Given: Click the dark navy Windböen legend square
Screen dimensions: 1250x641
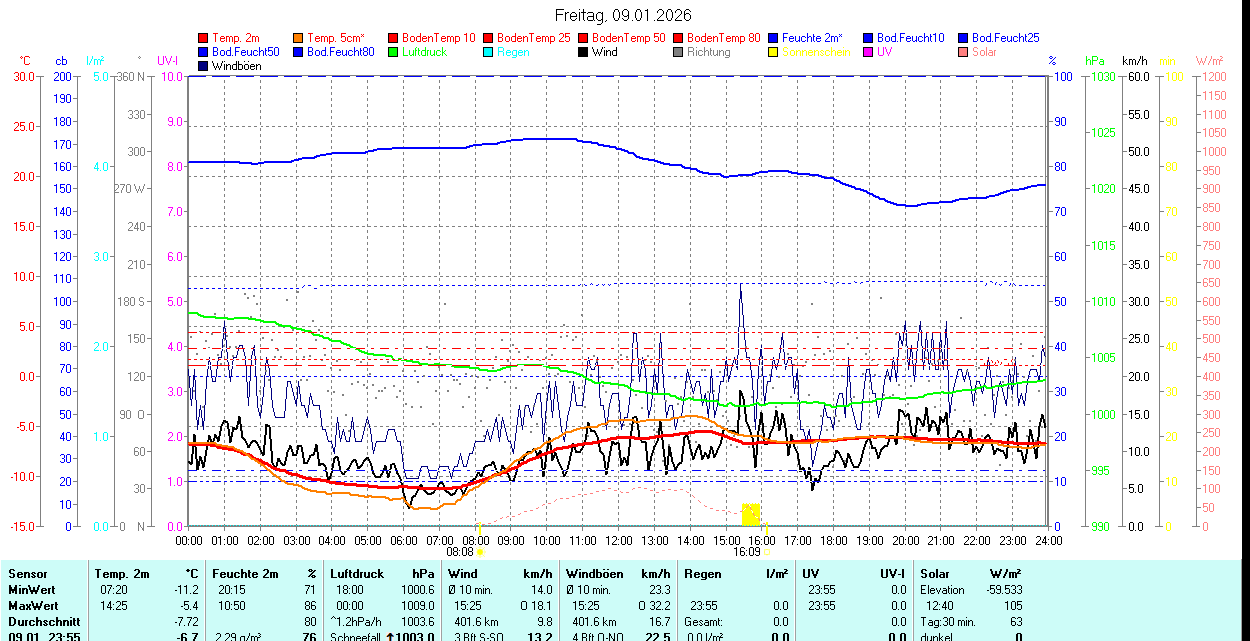Looking at the screenshot, I should pos(204,66).
